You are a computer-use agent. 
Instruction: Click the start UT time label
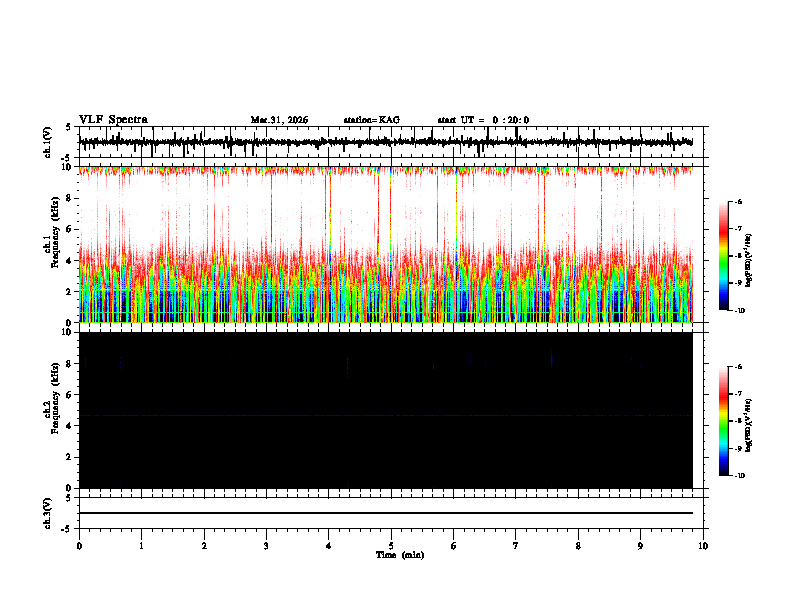[x=483, y=120]
